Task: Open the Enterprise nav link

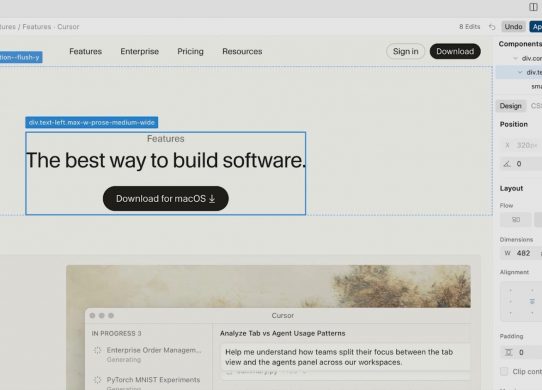Action: tap(140, 52)
